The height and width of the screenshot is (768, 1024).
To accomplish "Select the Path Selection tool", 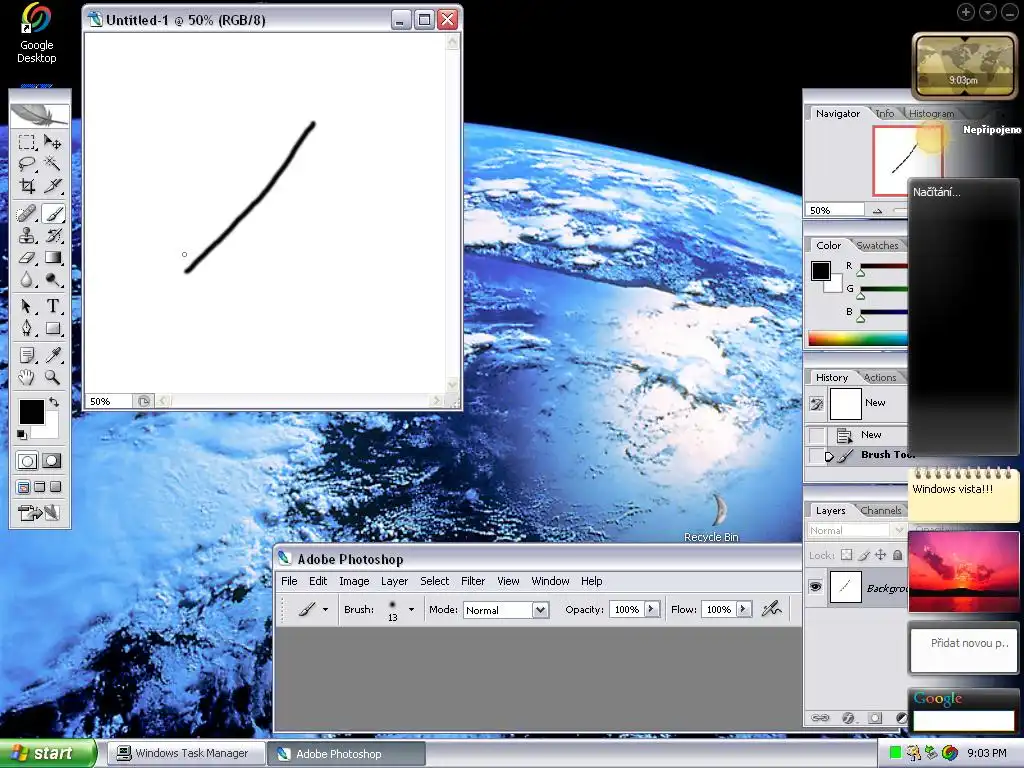I will pyautogui.click(x=27, y=306).
